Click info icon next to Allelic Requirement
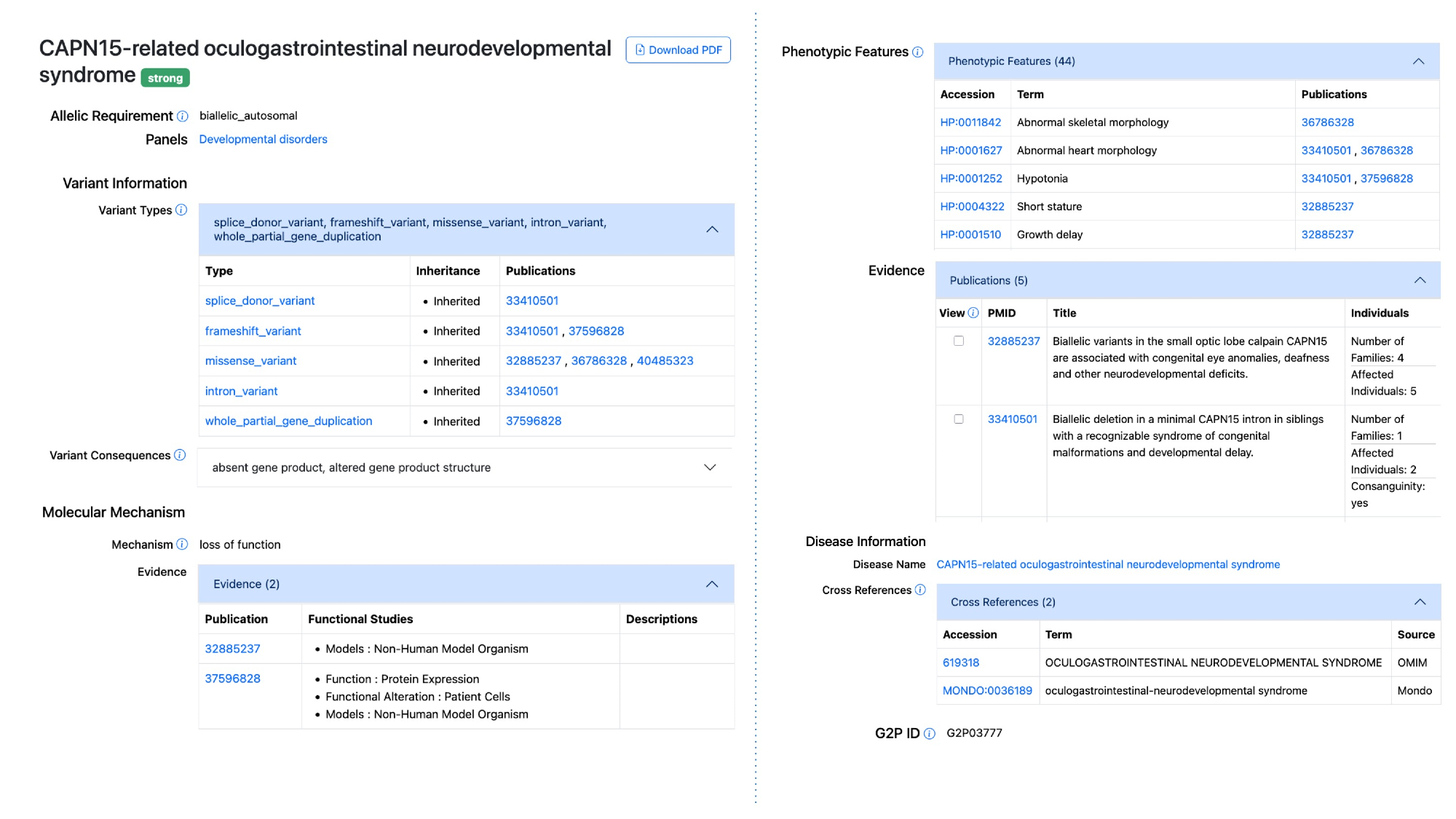This screenshot has width=1456, height=819. [x=183, y=116]
